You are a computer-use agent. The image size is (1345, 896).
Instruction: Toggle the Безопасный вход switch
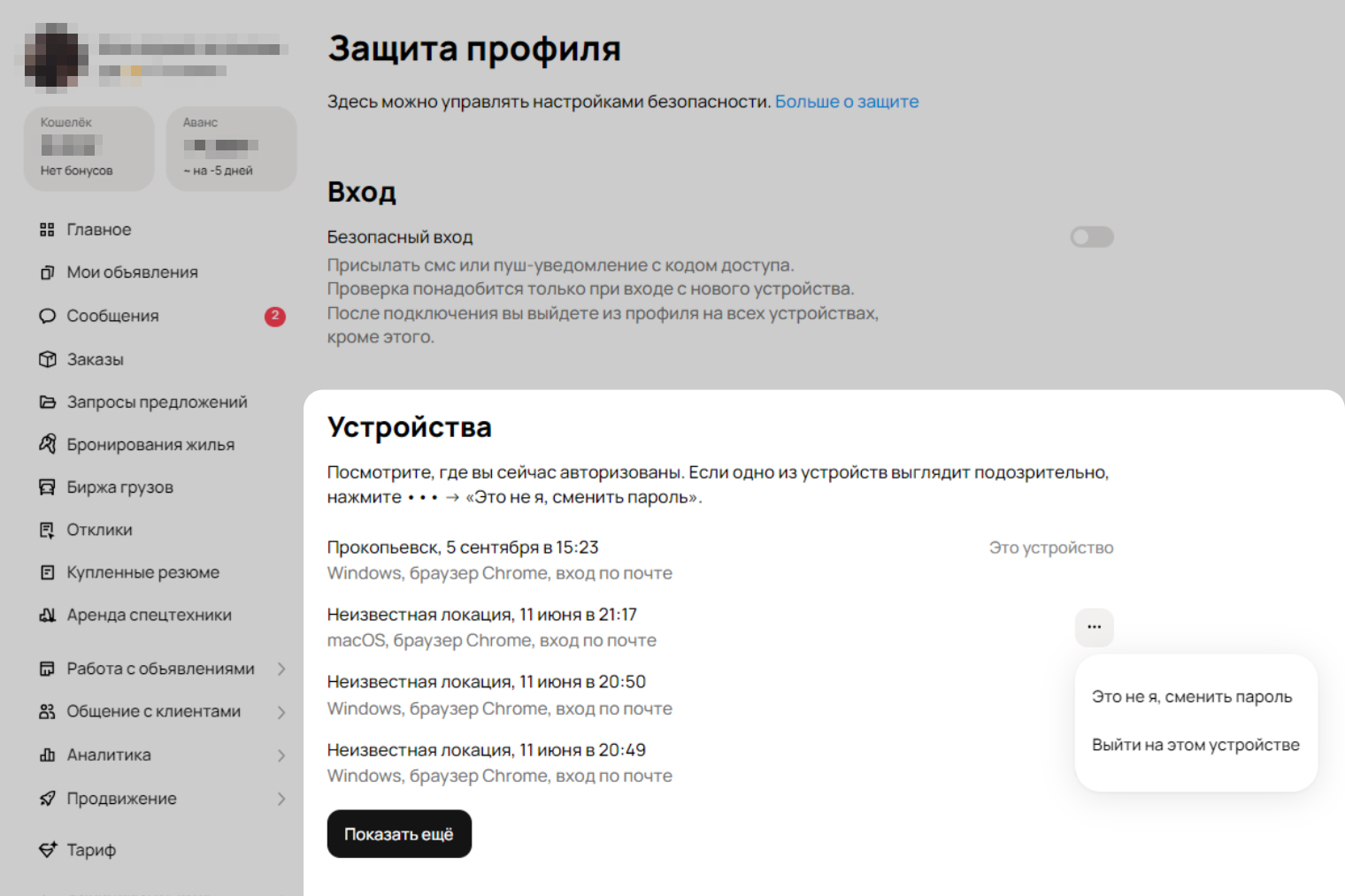tap(1092, 237)
